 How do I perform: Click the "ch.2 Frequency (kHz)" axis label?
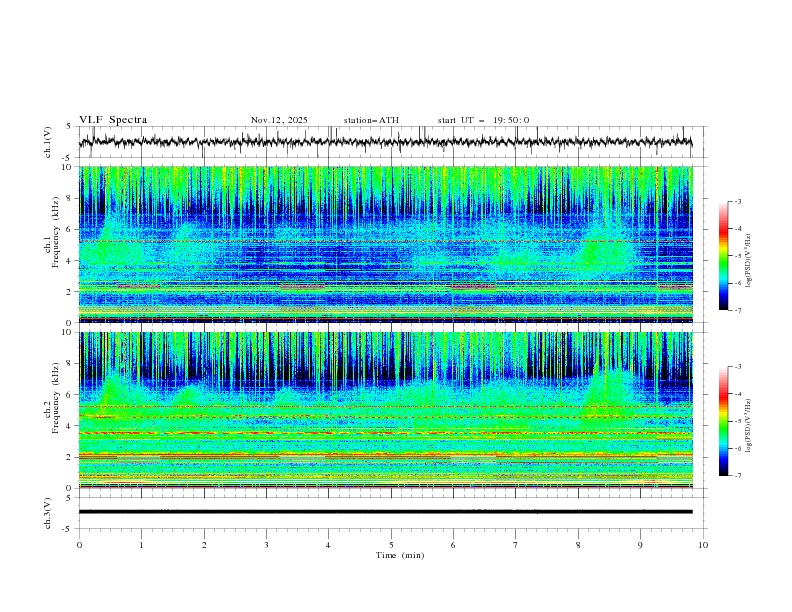pos(51,398)
